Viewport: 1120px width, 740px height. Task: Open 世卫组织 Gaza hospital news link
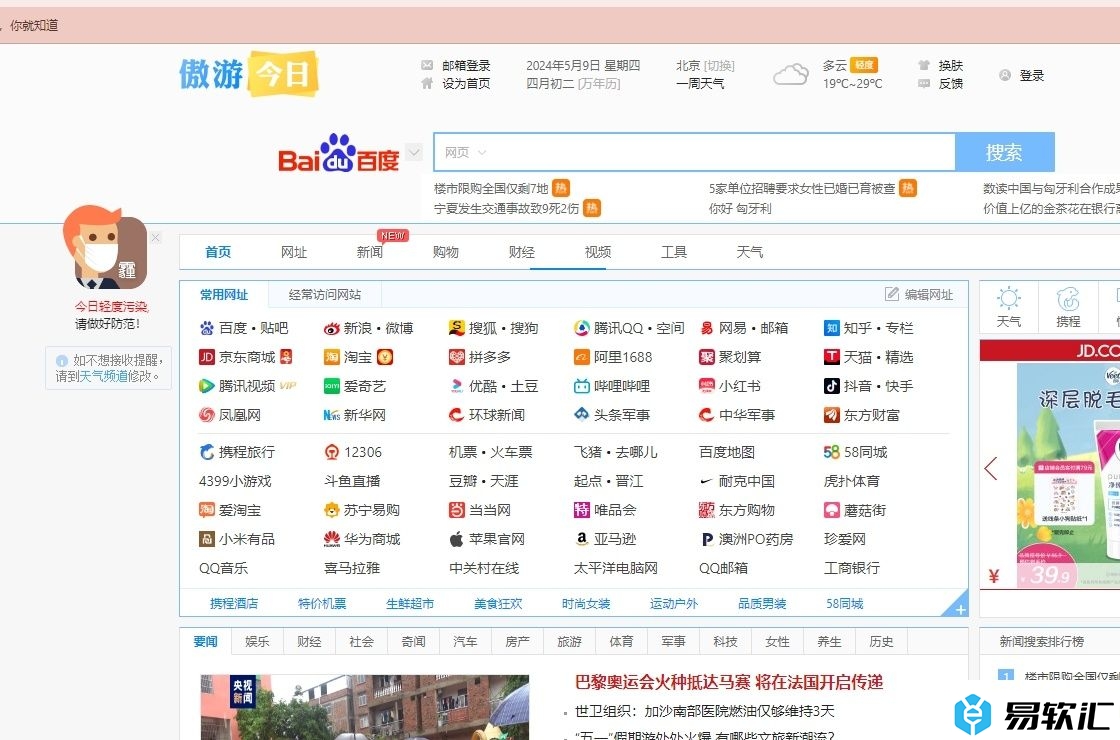pyautogui.click(x=704, y=711)
